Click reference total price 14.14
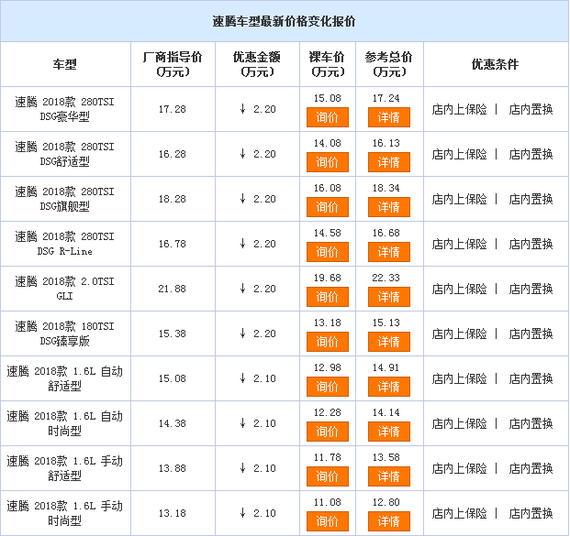This screenshot has width=570, height=536. [x=386, y=412]
